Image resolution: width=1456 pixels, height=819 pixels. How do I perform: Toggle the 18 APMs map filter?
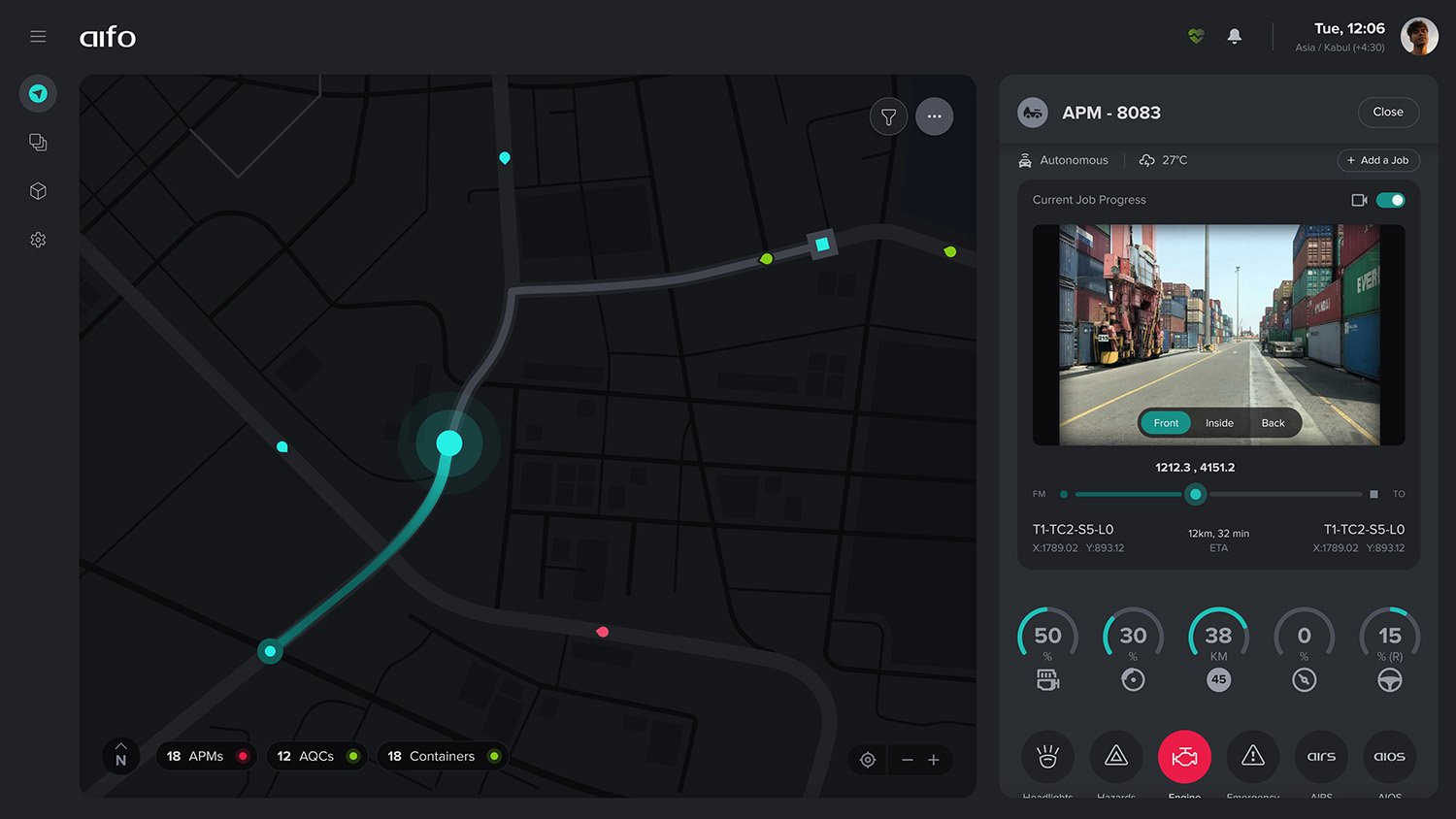207,756
